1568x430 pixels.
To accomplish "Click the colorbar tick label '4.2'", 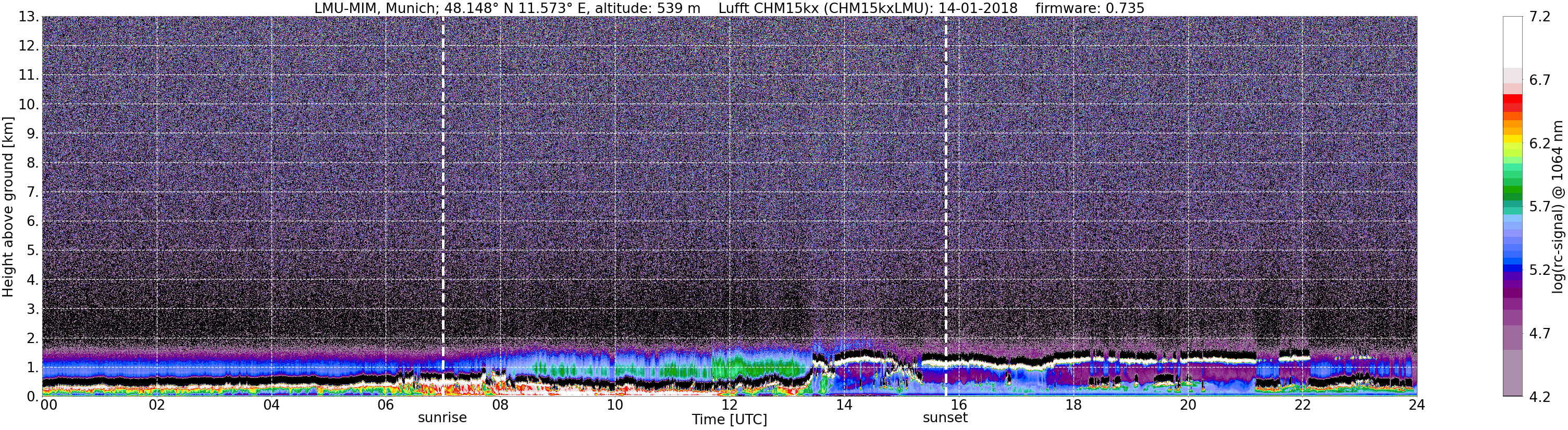I will pyautogui.click(x=1539, y=397).
